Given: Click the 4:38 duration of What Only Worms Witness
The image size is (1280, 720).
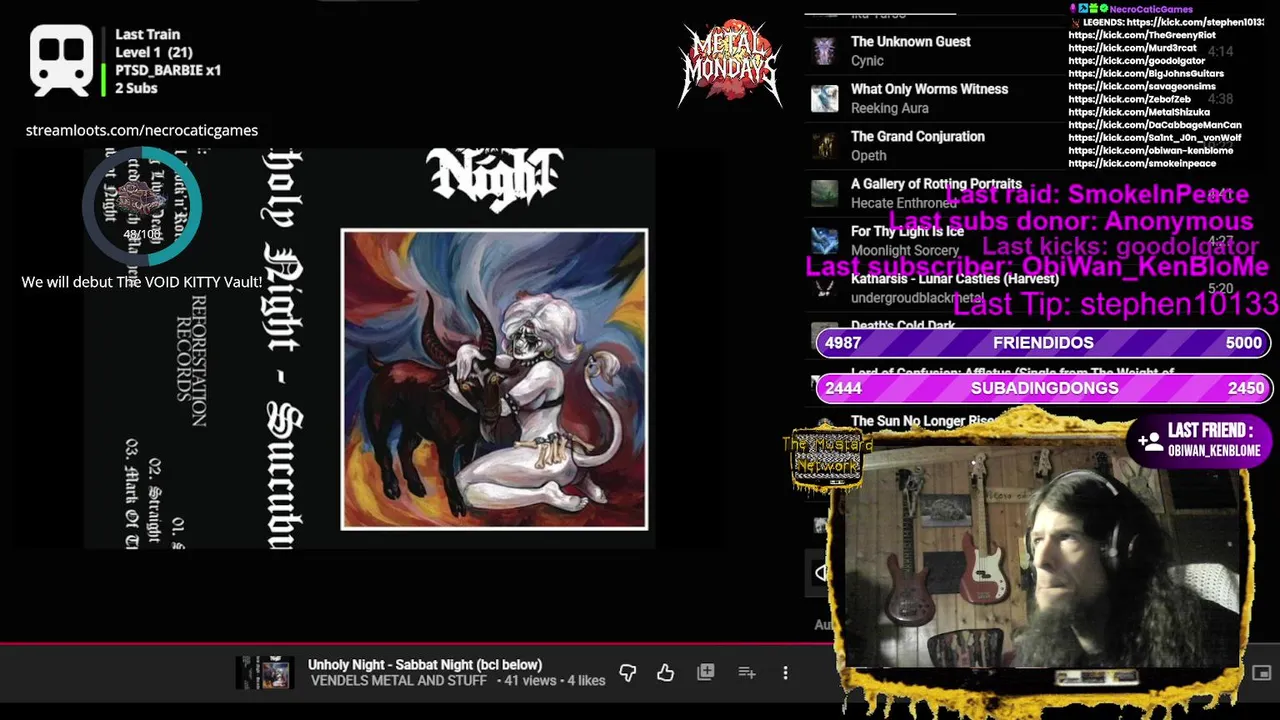Looking at the screenshot, I should (x=1220, y=99).
